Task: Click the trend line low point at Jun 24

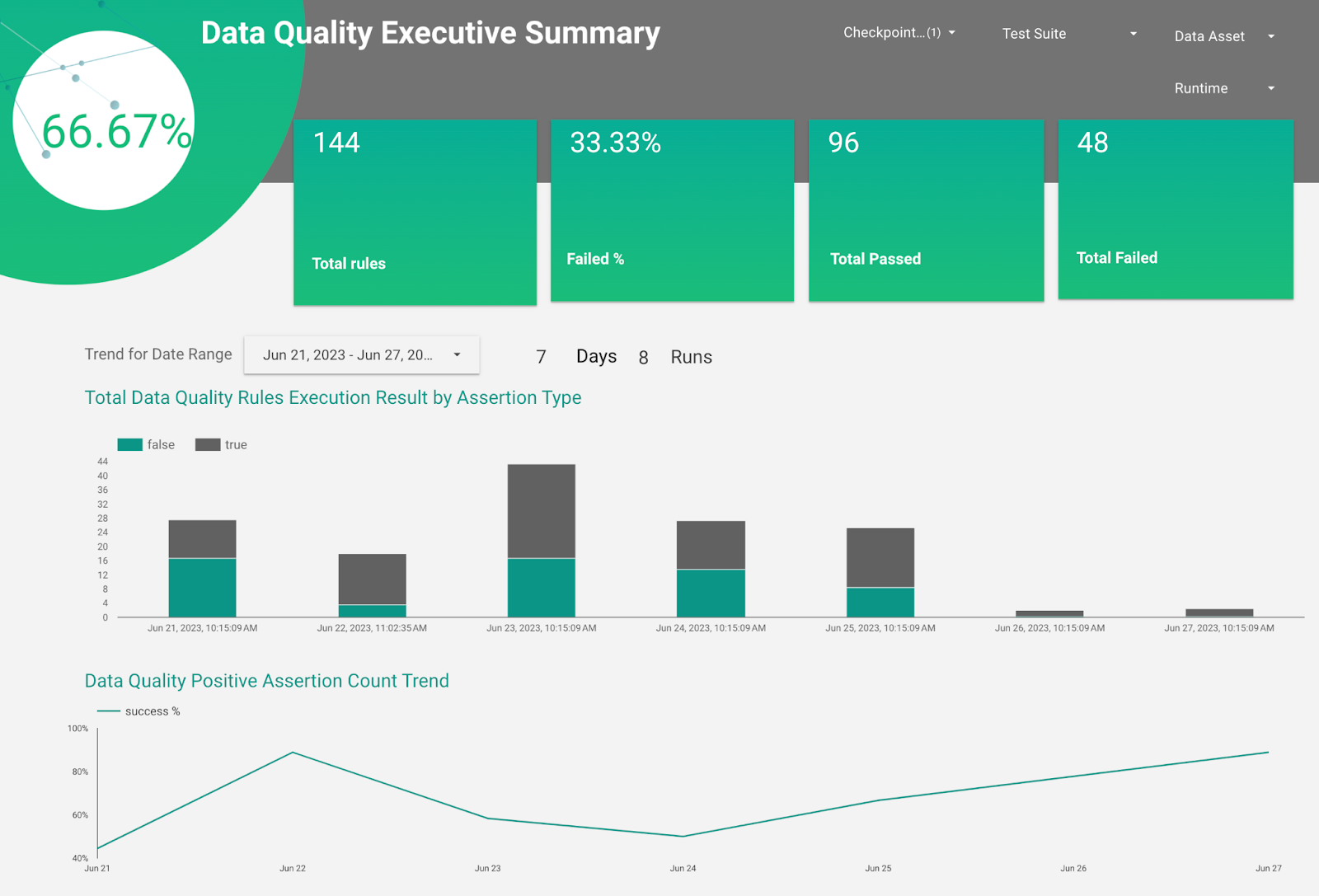Action: coord(683,837)
